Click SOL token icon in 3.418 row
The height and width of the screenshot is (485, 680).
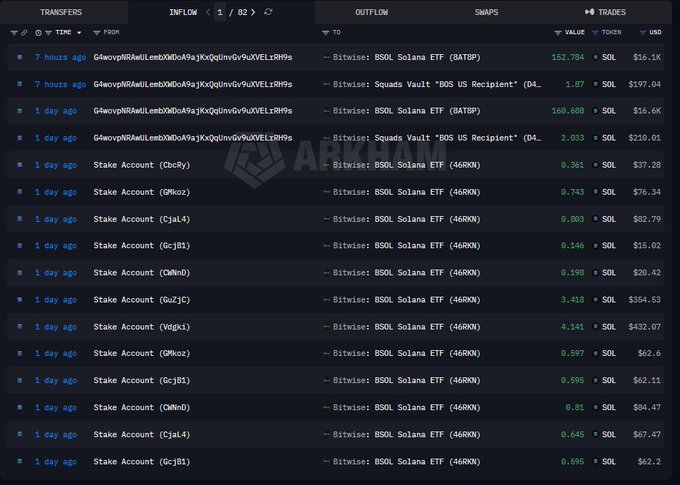(x=595, y=299)
